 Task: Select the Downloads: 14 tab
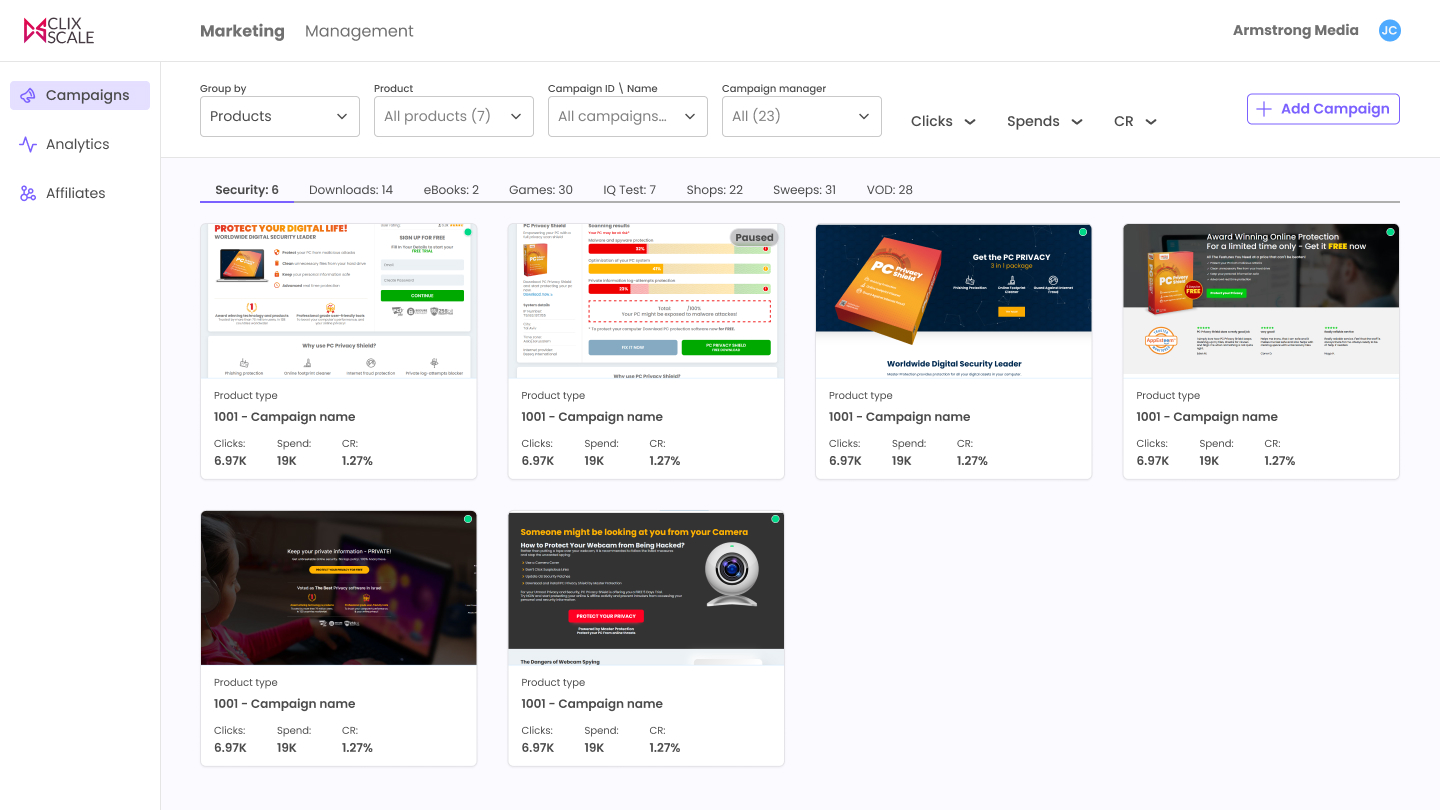(x=351, y=189)
